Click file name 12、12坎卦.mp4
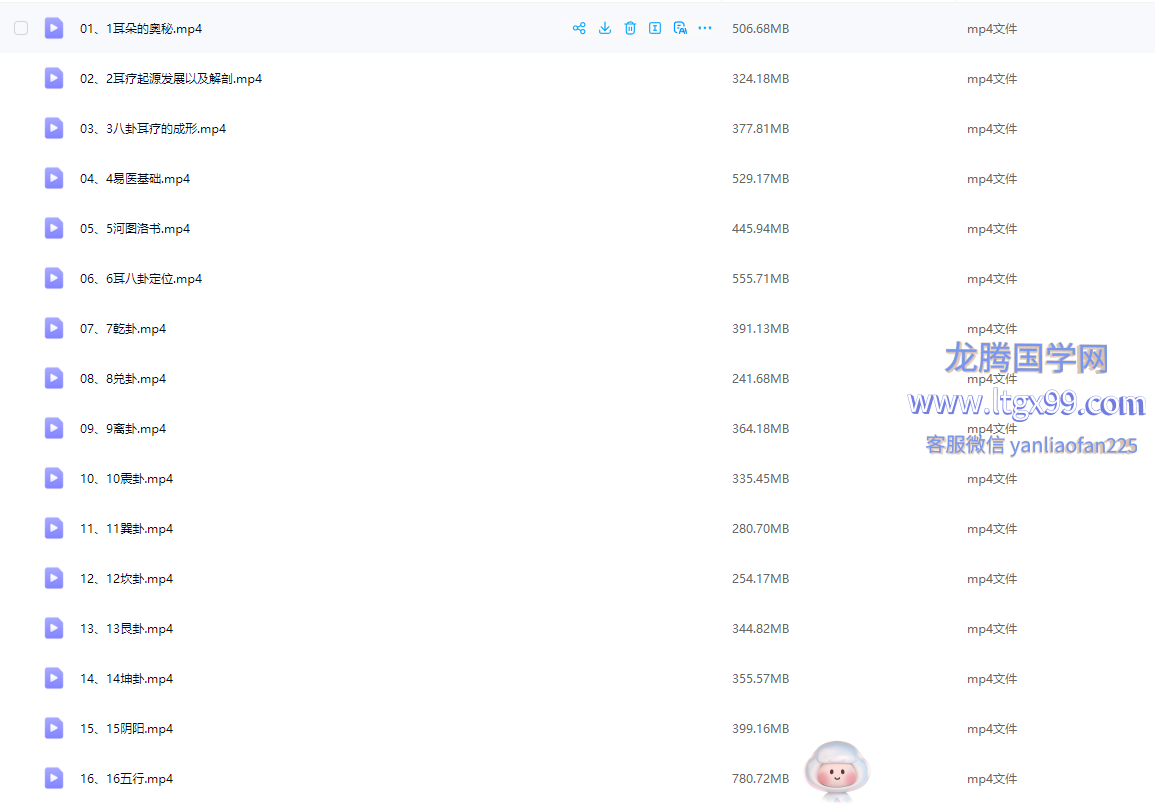 (x=126, y=579)
